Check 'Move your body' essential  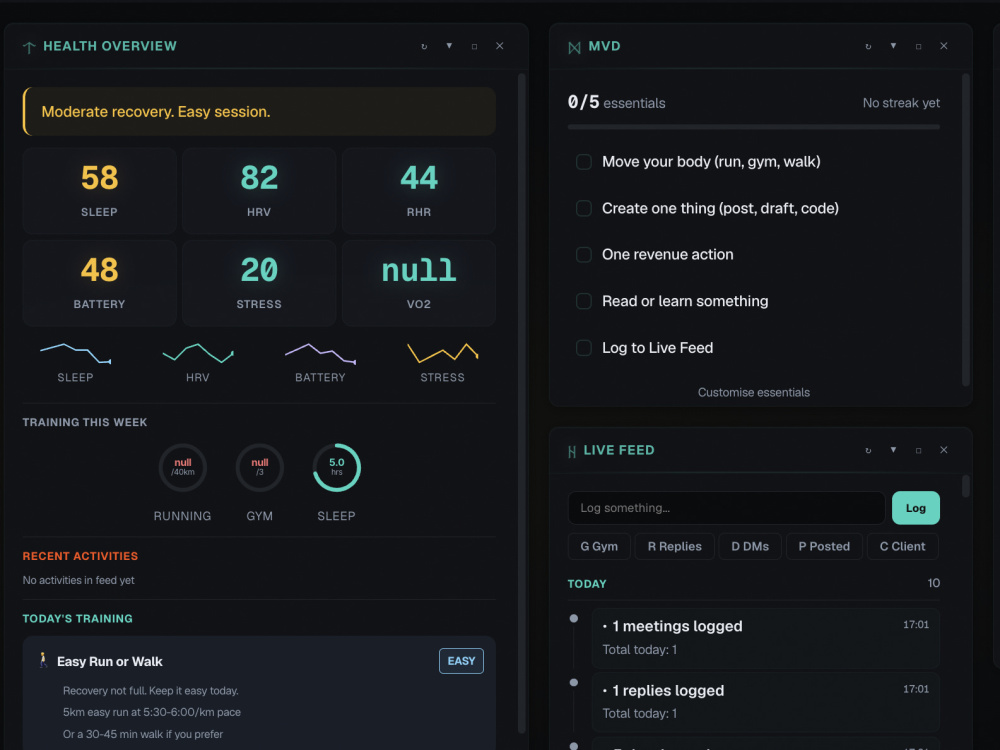pyautogui.click(x=584, y=162)
